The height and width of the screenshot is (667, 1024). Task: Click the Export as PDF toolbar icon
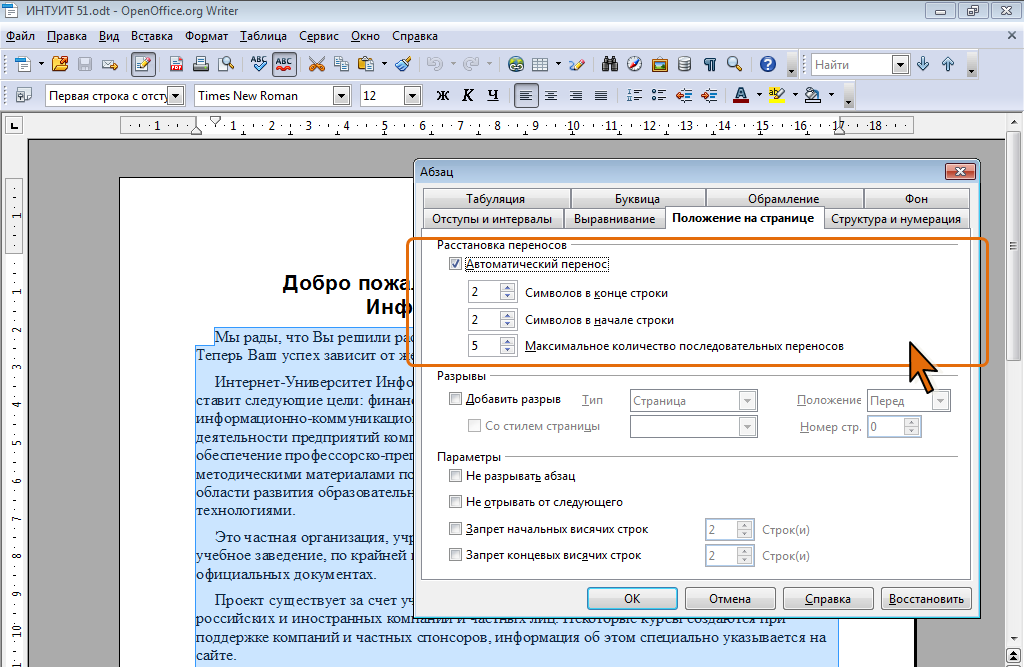click(177, 65)
